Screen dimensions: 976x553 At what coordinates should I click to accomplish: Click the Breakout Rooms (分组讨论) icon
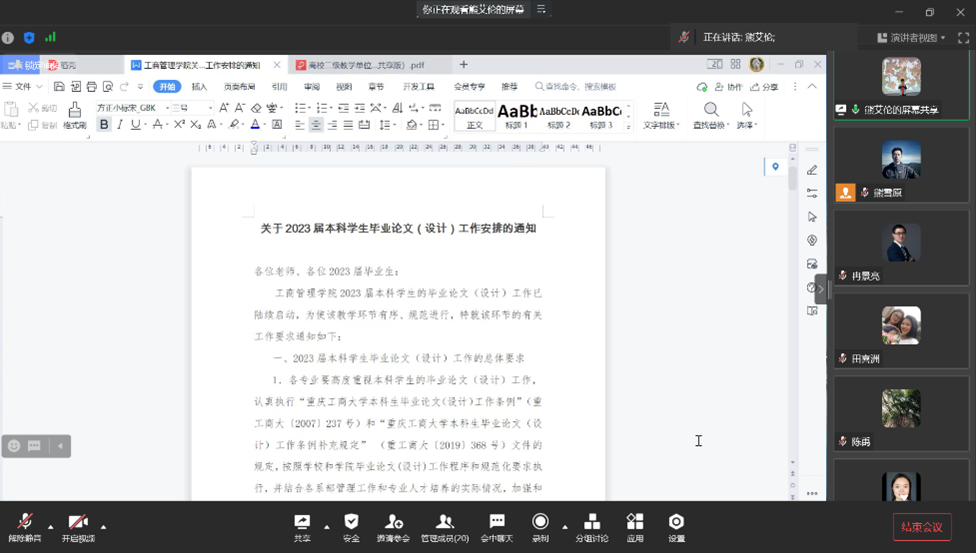click(592, 525)
